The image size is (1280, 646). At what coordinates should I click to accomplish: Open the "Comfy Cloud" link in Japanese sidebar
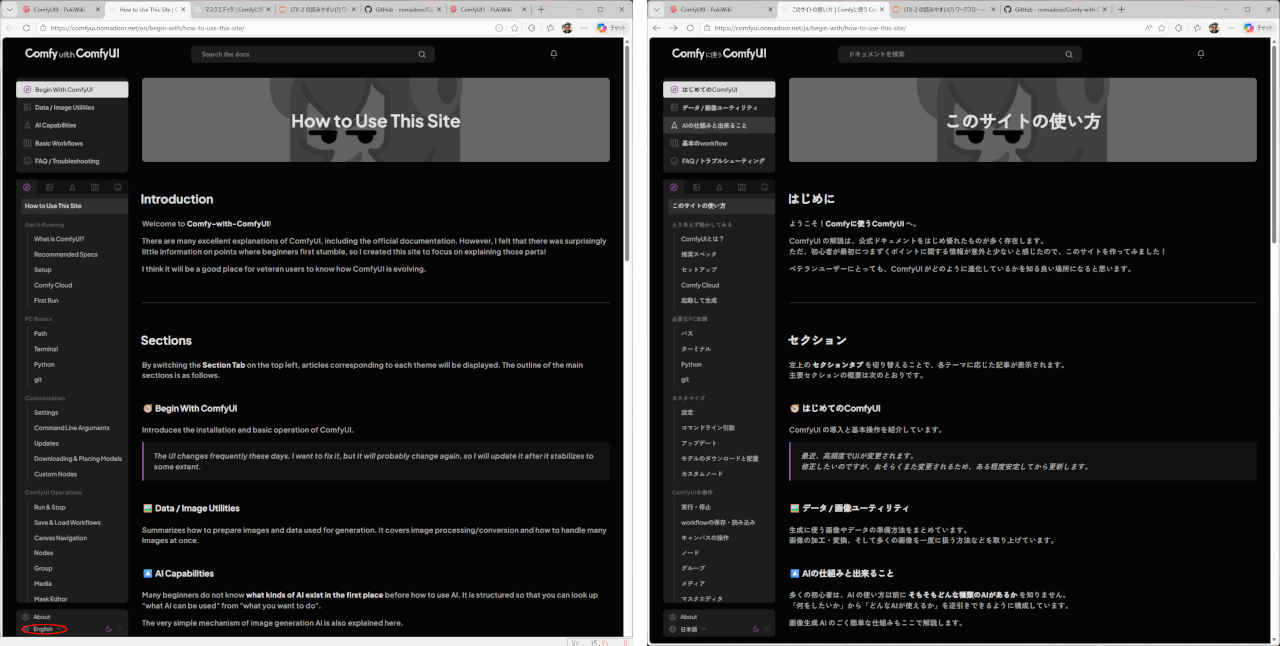700,285
